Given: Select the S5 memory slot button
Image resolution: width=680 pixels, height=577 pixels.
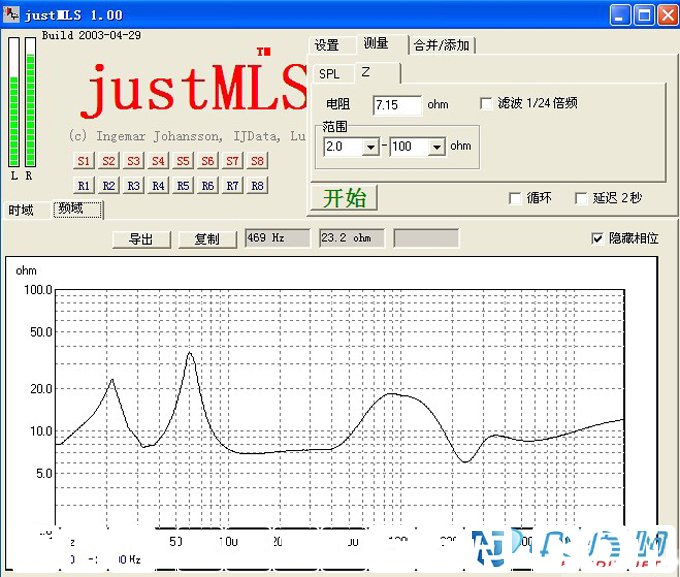Looking at the screenshot, I should click(x=183, y=161).
